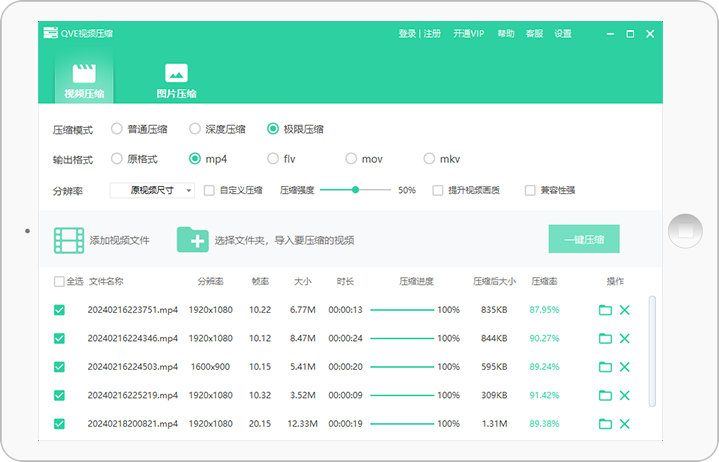Image resolution: width=719 pixels, height=462 pixels.
Task: Adjust the 压缩强度 slider handle
Action: point(355,189)
